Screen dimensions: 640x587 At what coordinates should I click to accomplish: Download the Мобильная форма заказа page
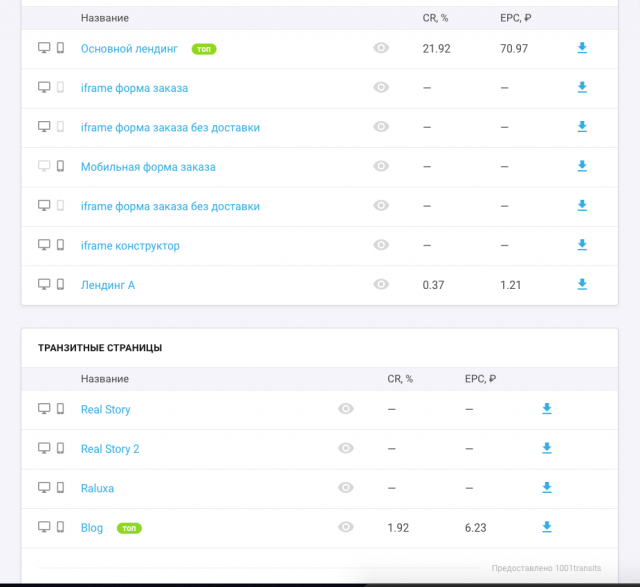(x=582, y=166)
